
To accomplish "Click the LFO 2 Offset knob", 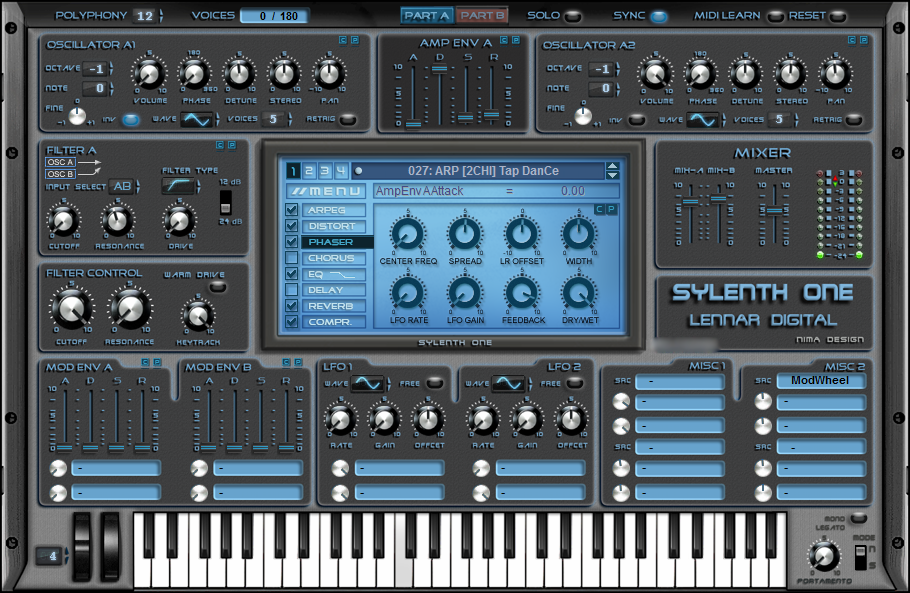I will (x=571, y=419).
